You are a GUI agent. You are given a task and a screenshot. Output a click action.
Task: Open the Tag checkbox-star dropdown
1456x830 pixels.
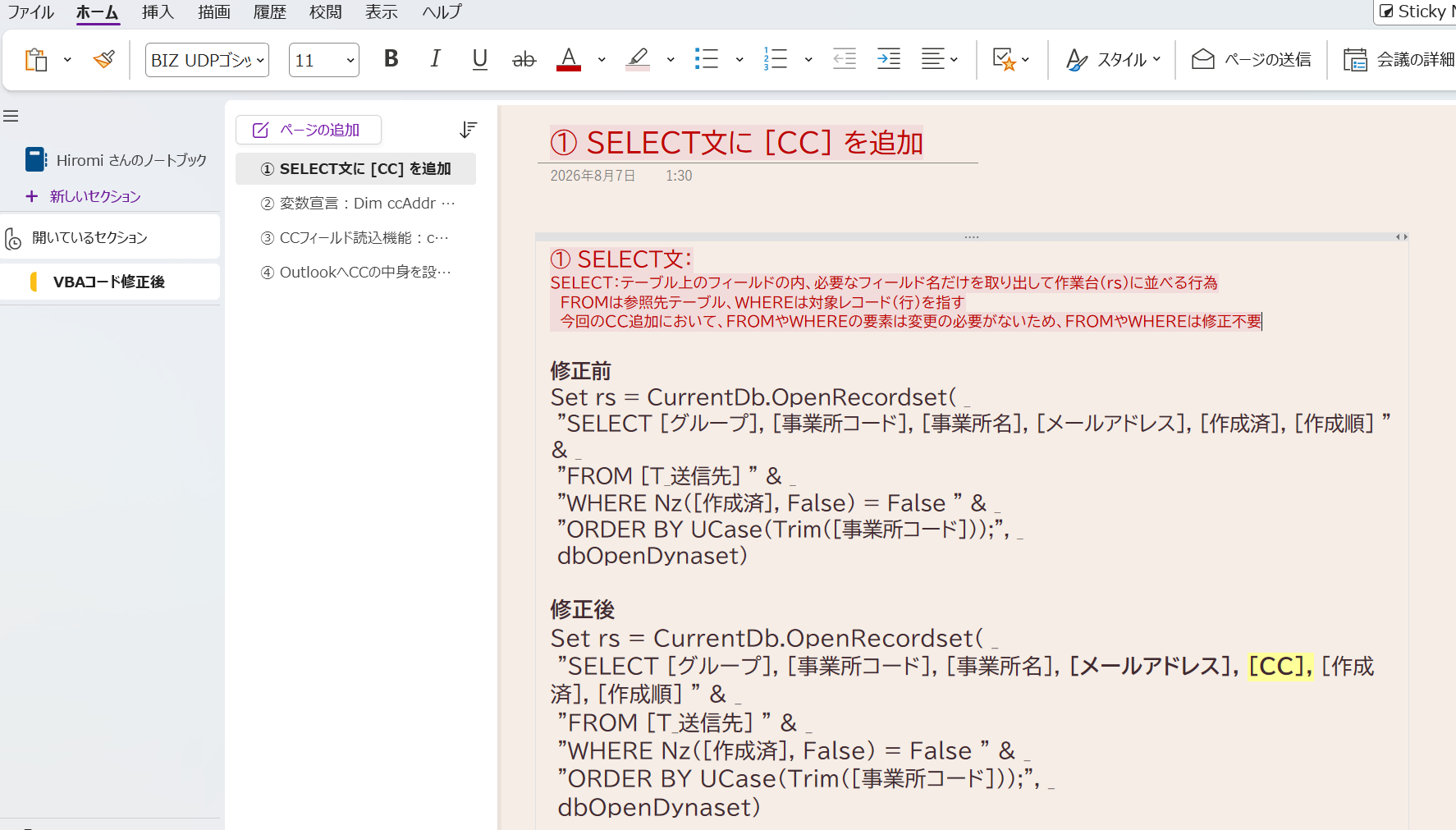1010,59
